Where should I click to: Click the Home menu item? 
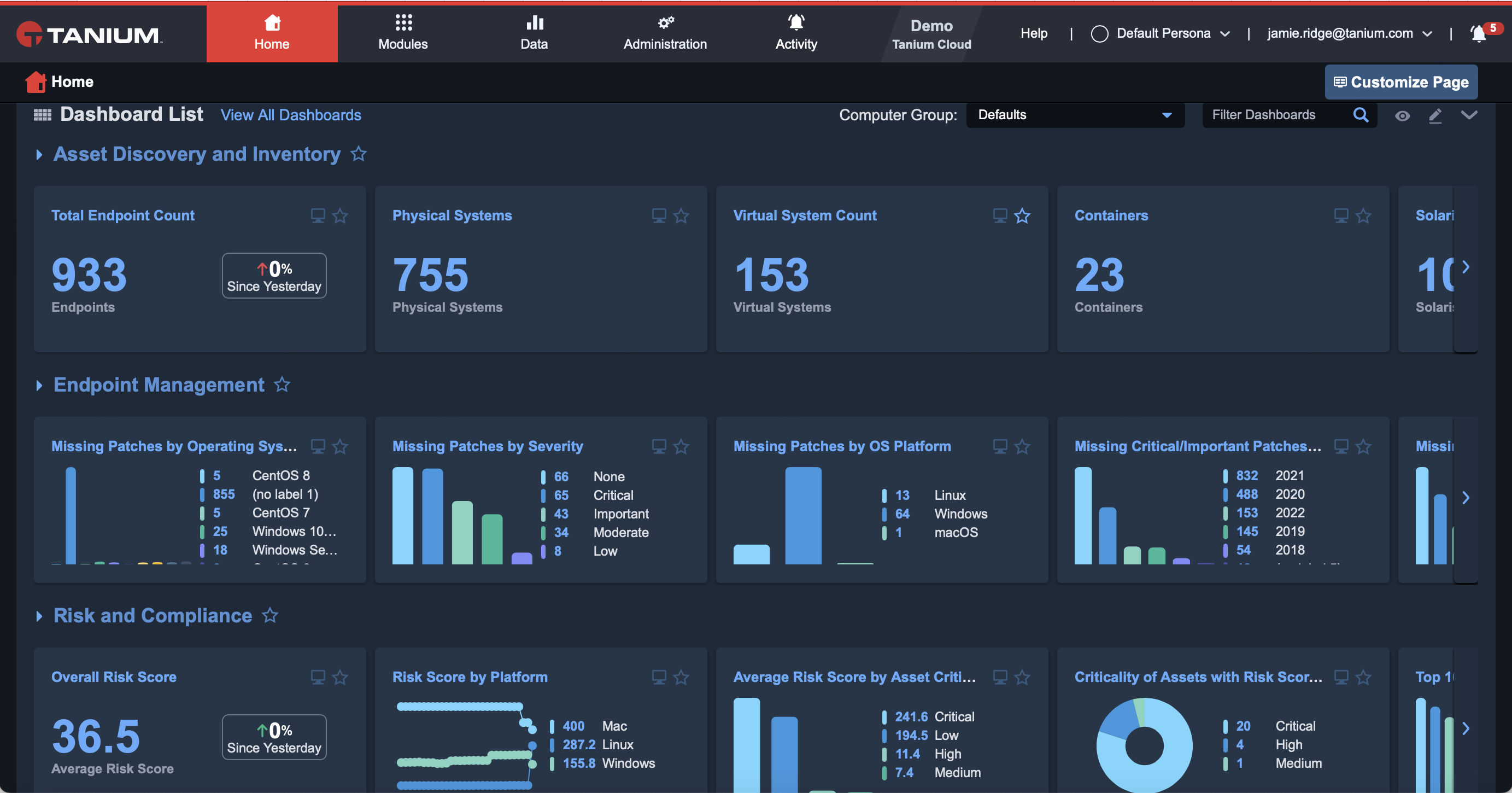[271, 31]
